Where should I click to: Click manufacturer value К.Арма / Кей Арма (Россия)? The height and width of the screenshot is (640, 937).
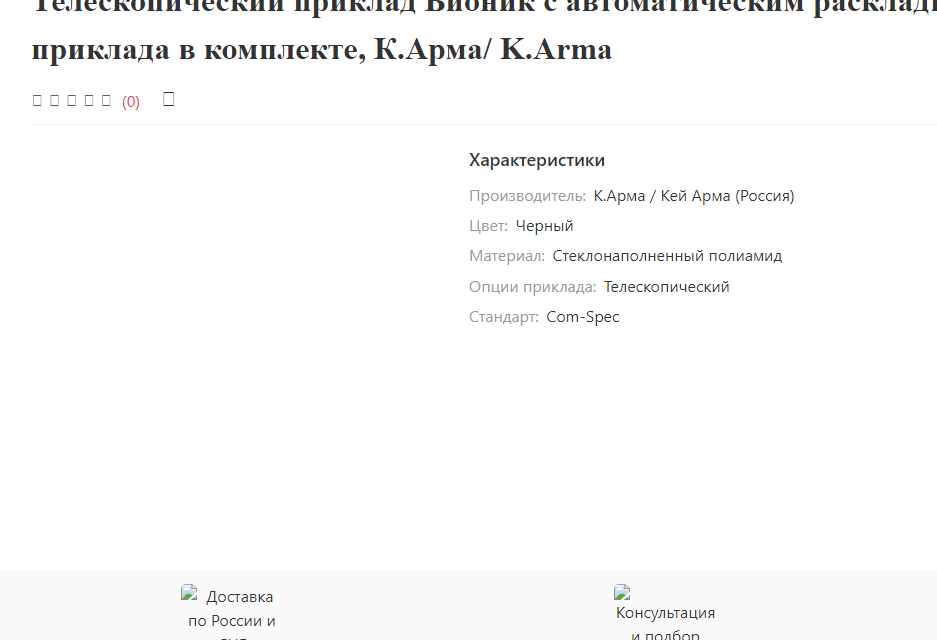694,196
